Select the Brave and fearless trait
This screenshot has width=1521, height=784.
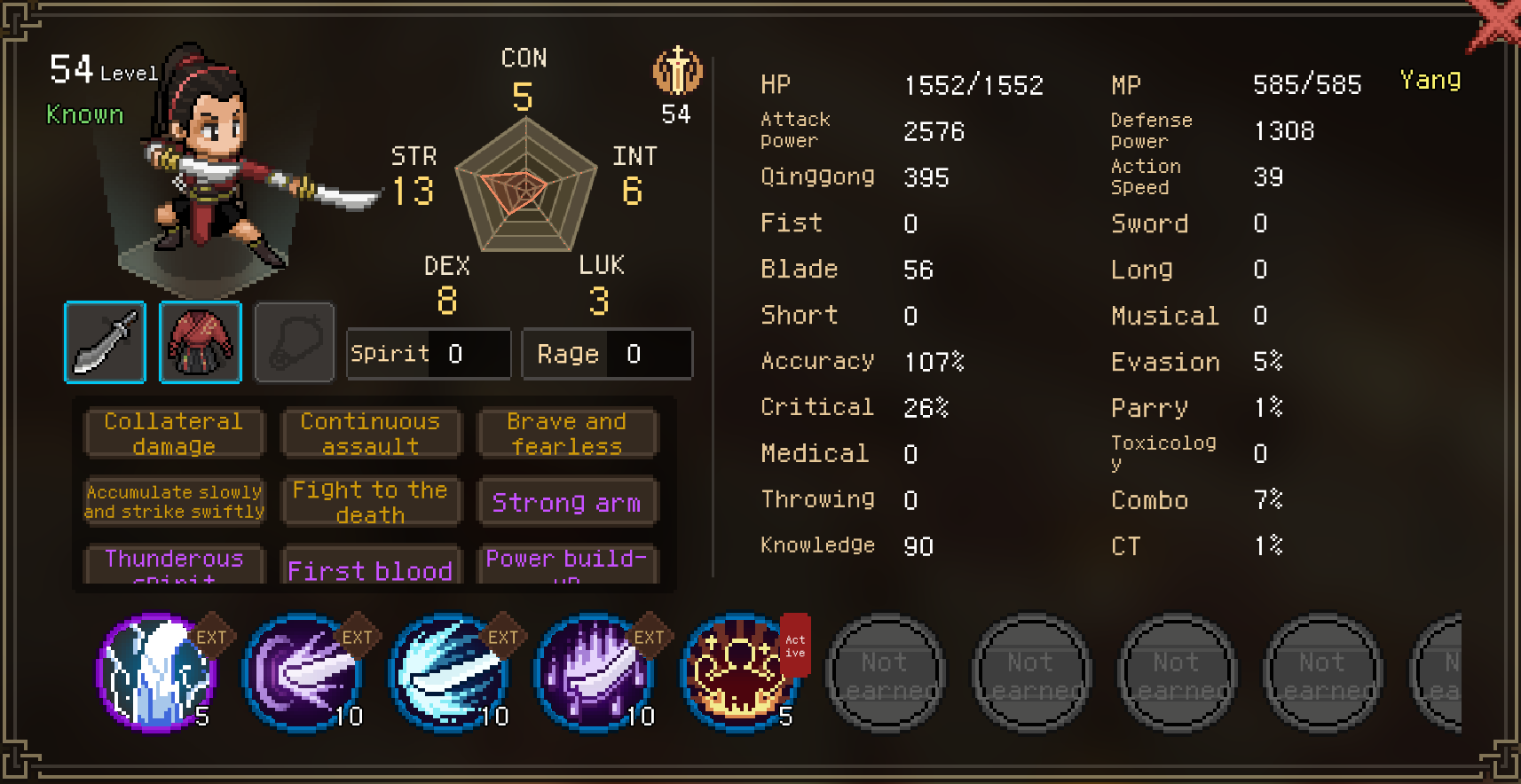point(567,433)
